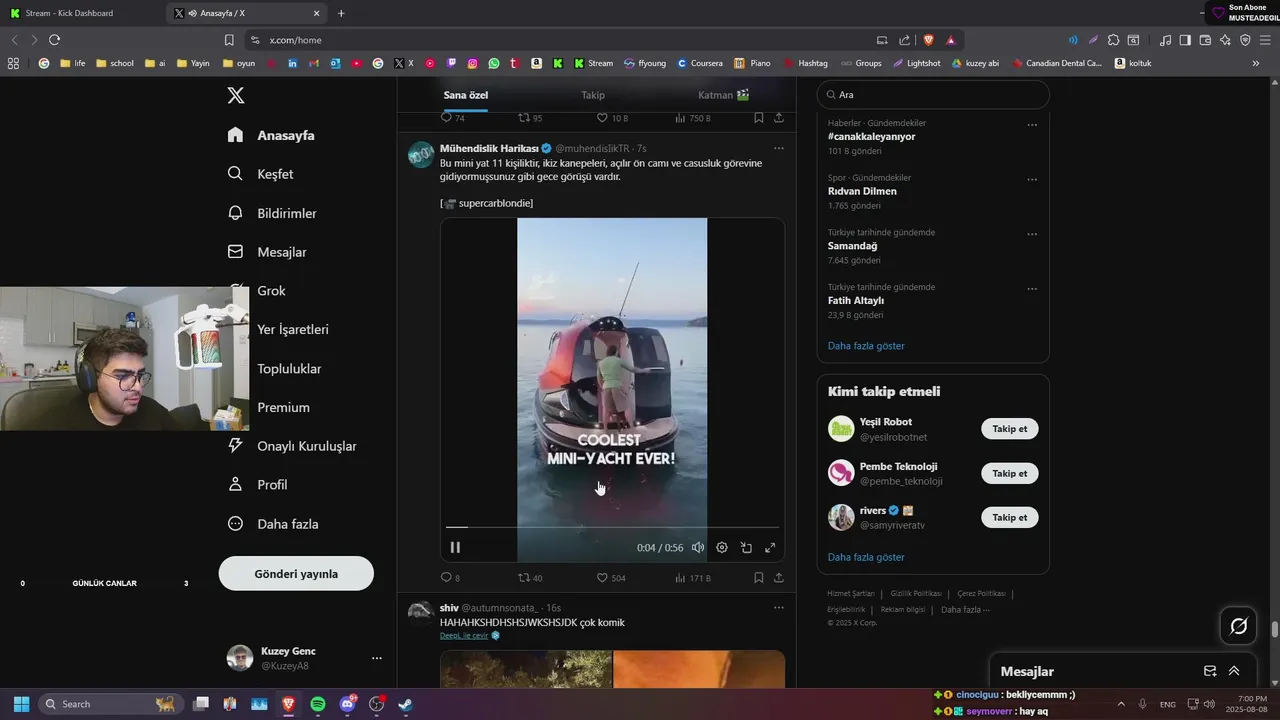
Task: Open Rıdvan Dilmen trend options dots
Action: tap(1032, 180)
